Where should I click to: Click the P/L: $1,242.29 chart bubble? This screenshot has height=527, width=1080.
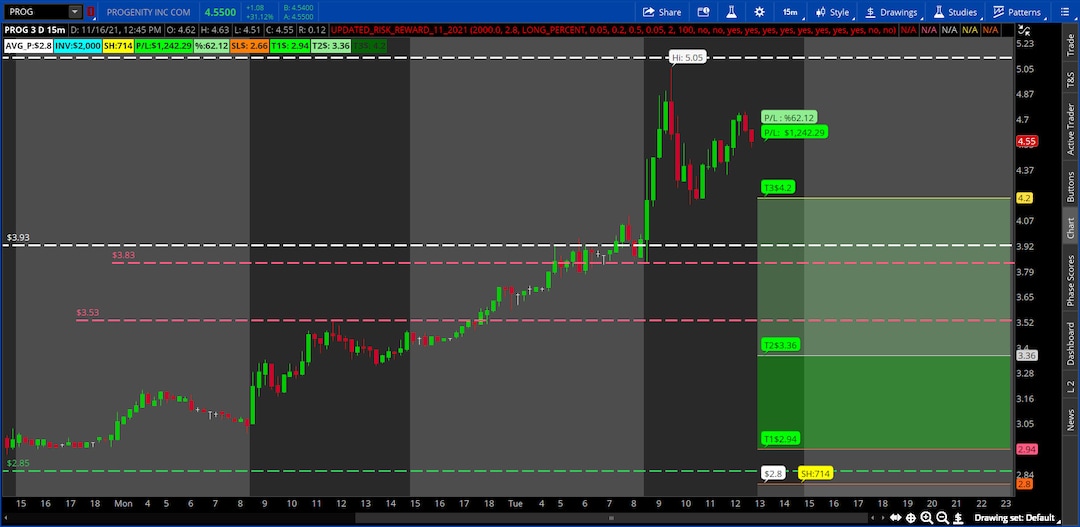click(x=793, y=132)
